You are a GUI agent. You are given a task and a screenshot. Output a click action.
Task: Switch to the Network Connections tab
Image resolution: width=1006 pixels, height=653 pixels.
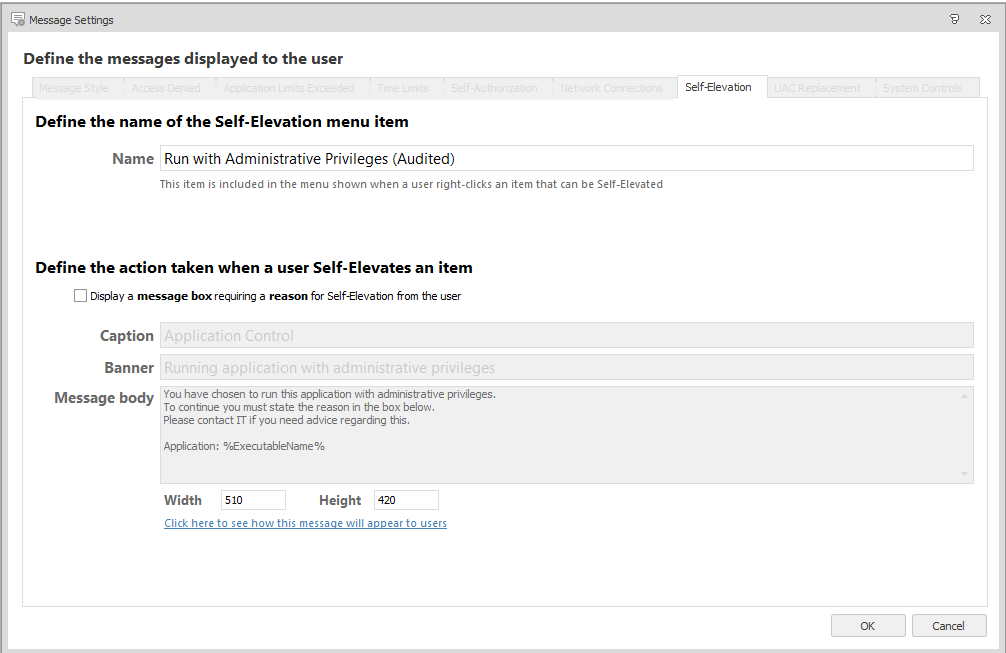tap(611, 88)
